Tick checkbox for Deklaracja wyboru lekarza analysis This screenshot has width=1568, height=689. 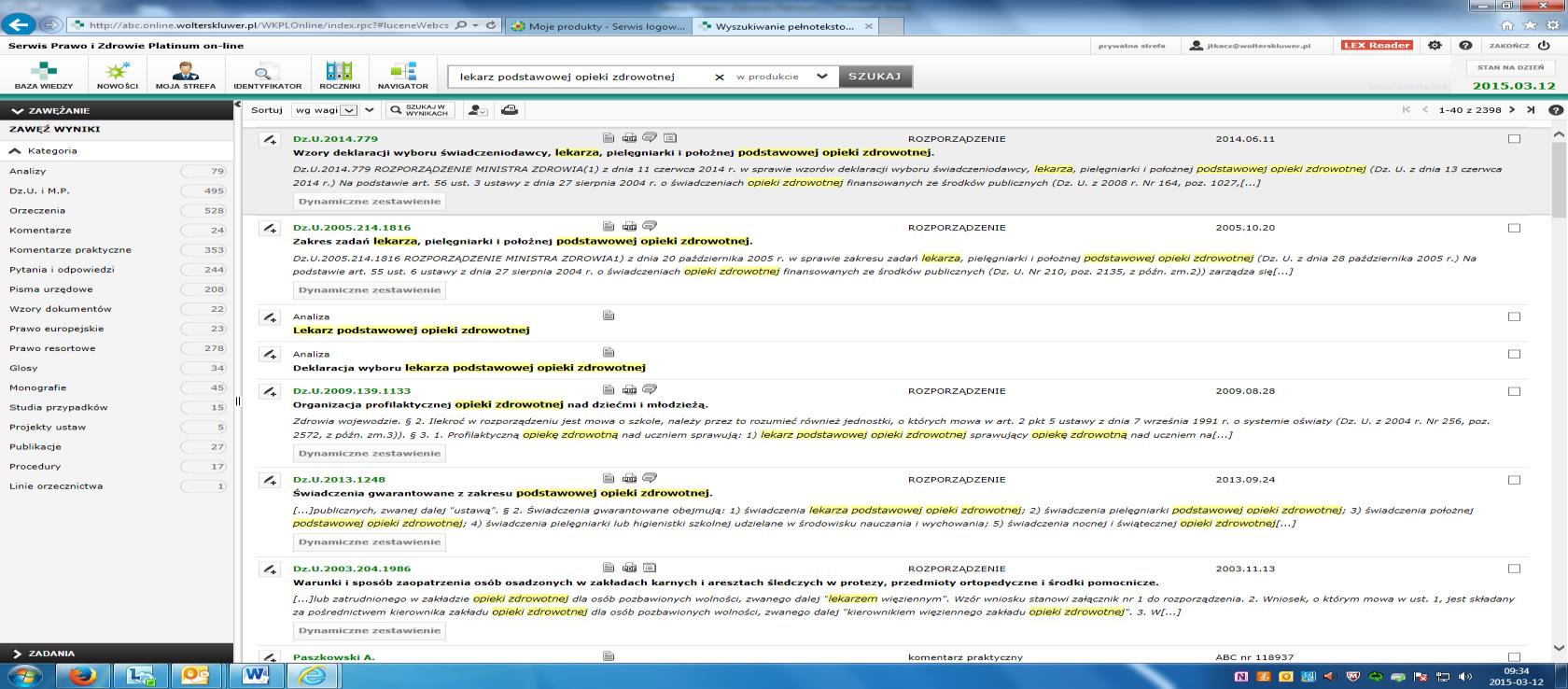pos(1514,354)
